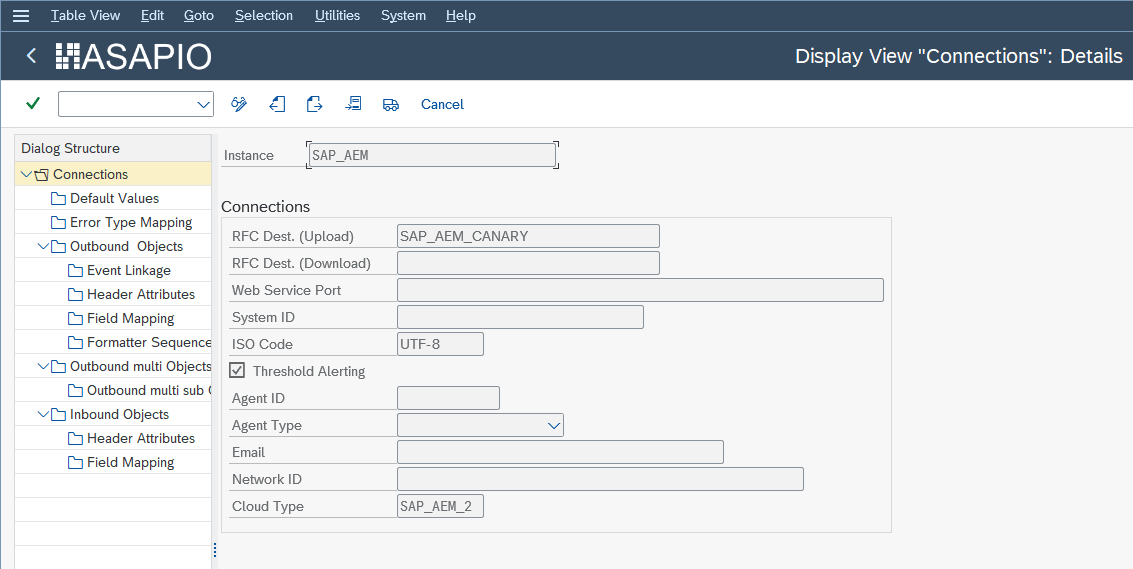
Task: Click the Network ID field
Action: (600, 479)
